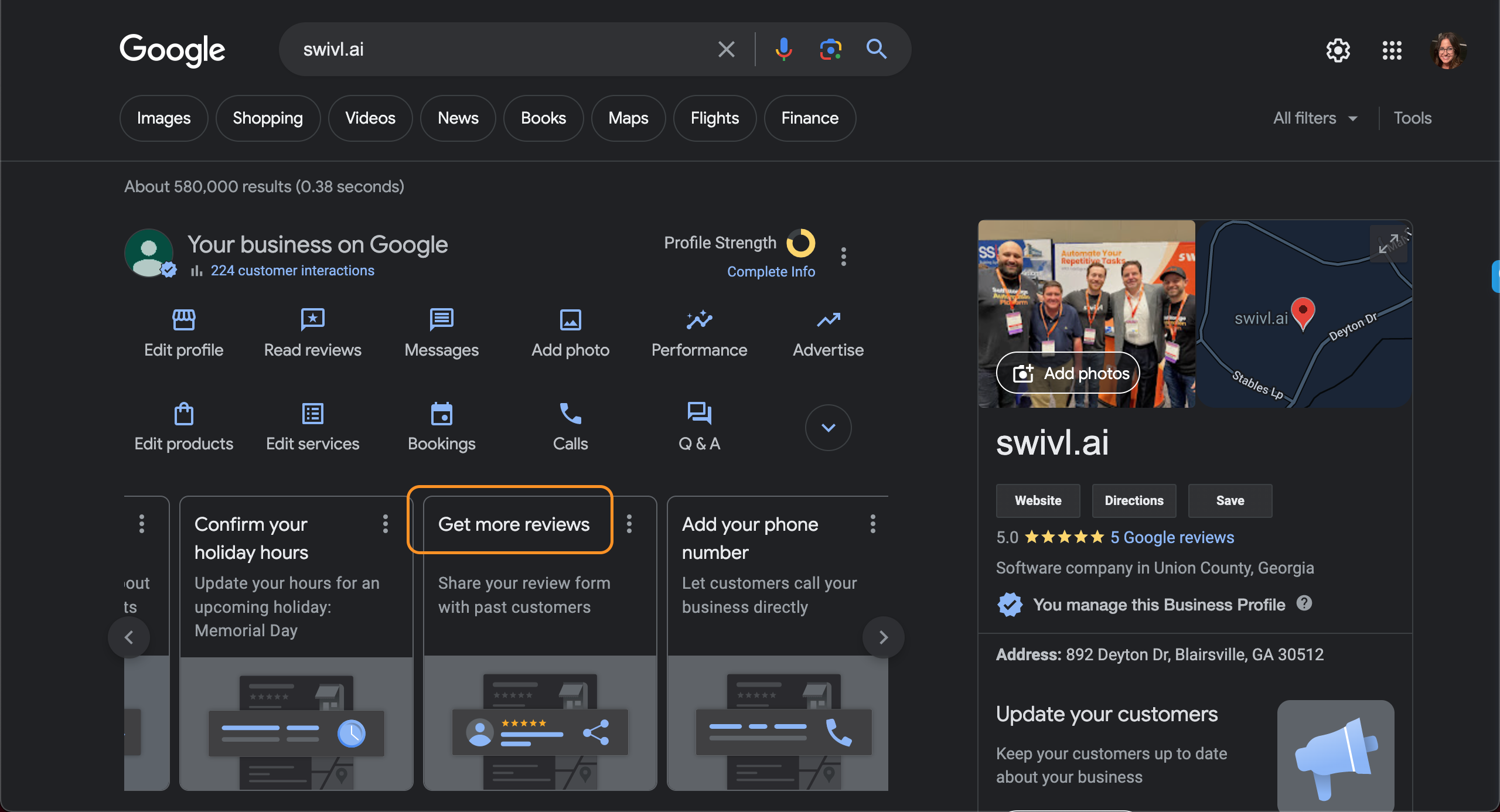Click the Q & A chat icon
This screenshot has width=1500, height=812.
click(699, 414)
